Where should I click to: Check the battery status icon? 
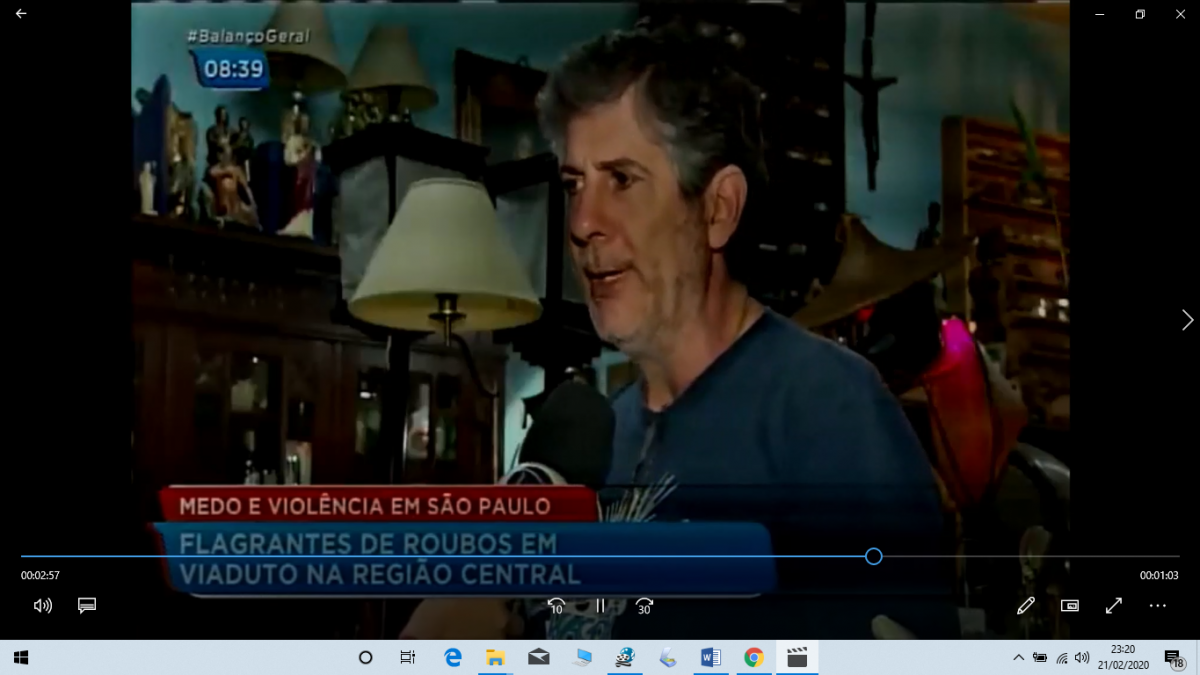[x=1040, y=657]
